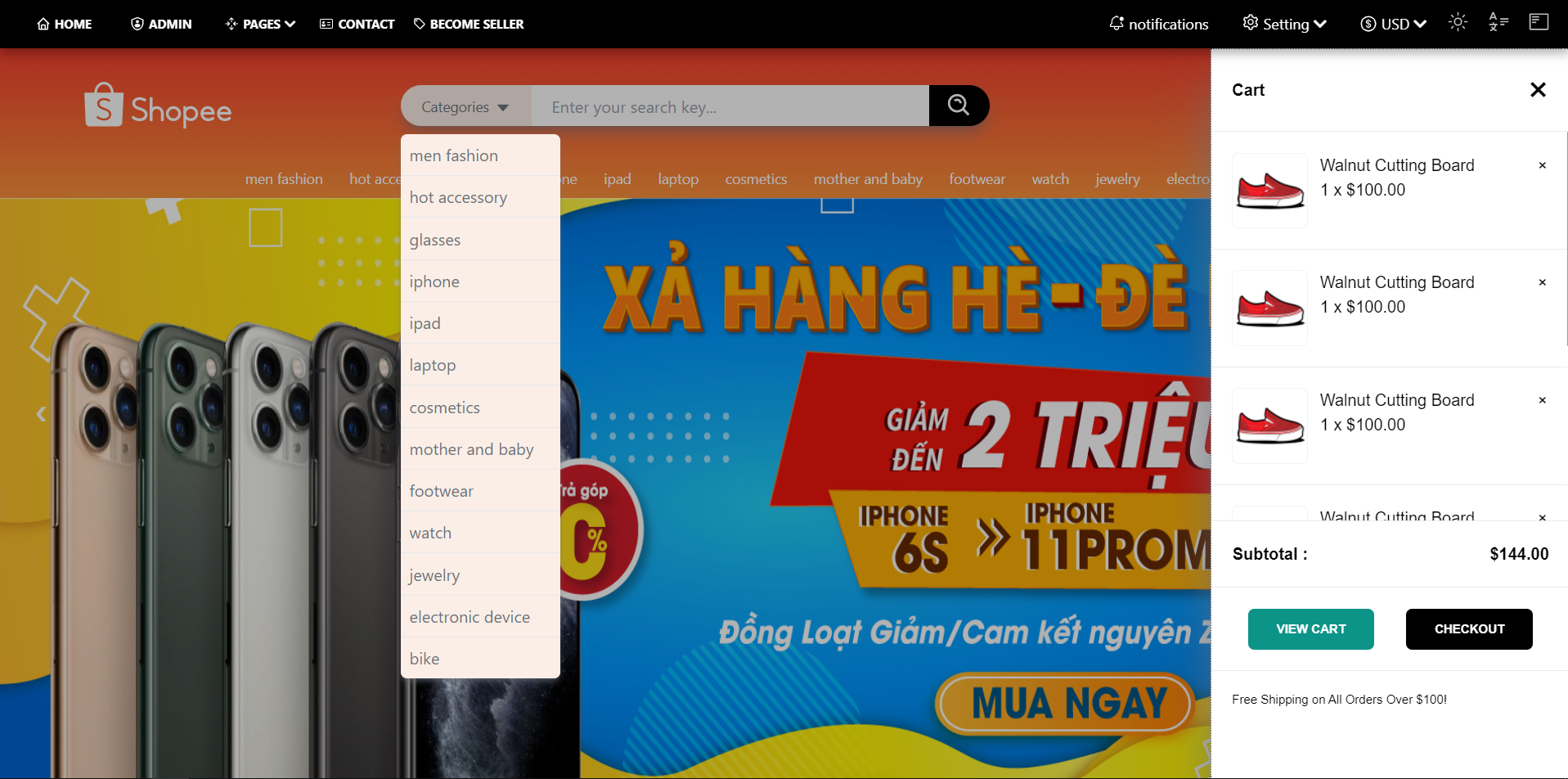Click the search magnifier button
The width and height of the screenshot is (1568, 779).
[959, 106]
